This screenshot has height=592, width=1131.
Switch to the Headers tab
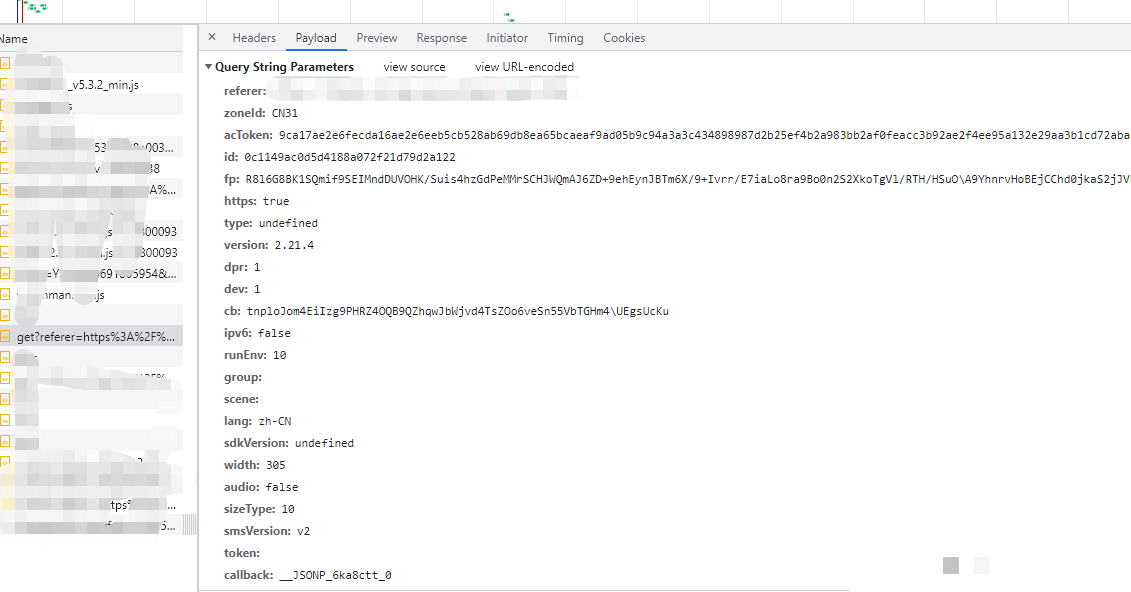[254, 38]
